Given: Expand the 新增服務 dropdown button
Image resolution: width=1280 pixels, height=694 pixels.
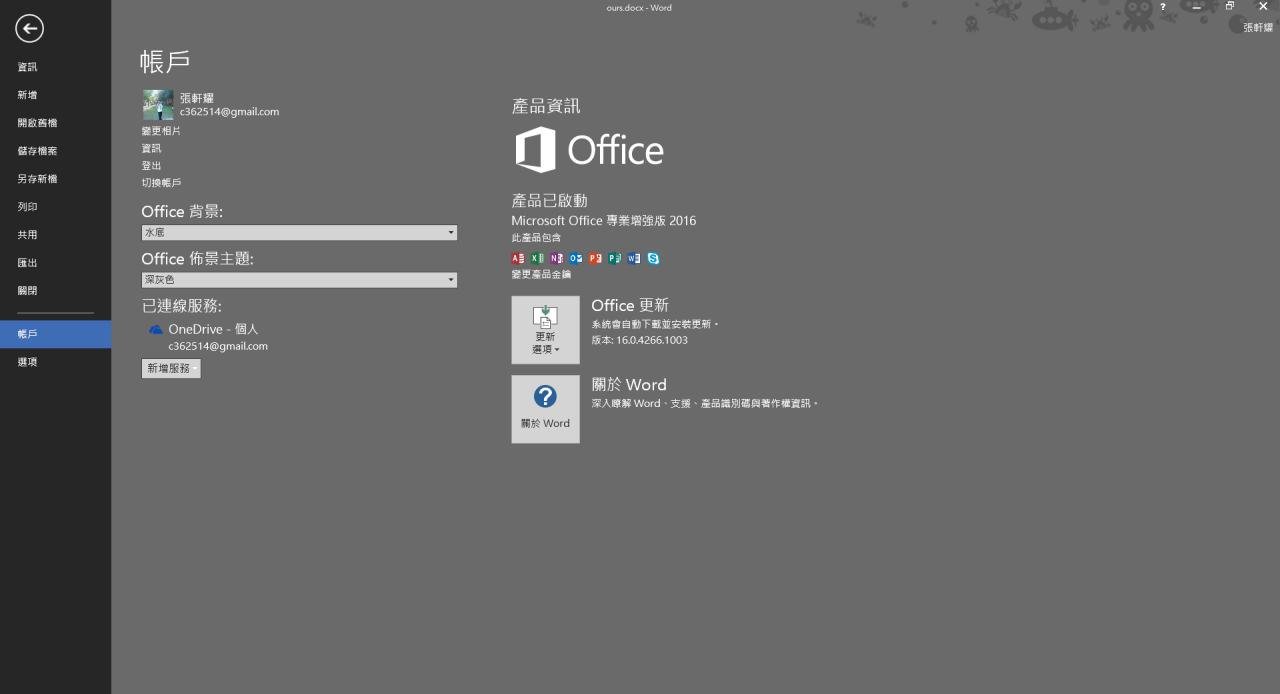Looking at the screenshot, I should click(171, 368).
